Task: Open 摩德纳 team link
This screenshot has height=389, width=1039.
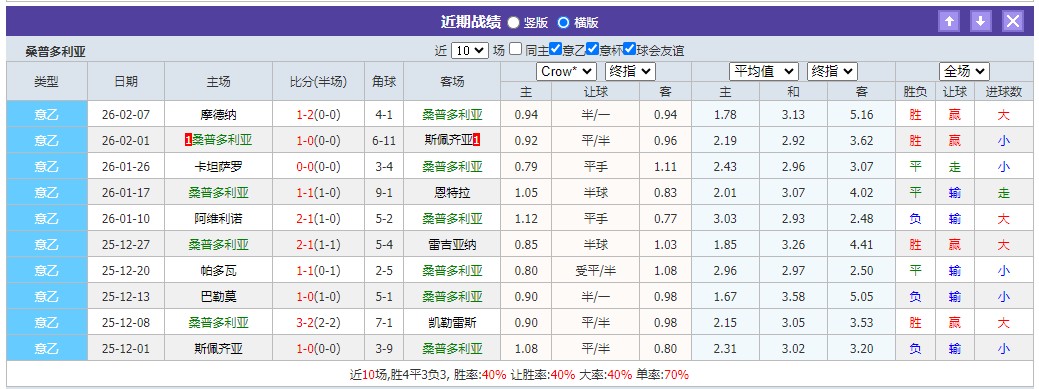Action: 218,115
